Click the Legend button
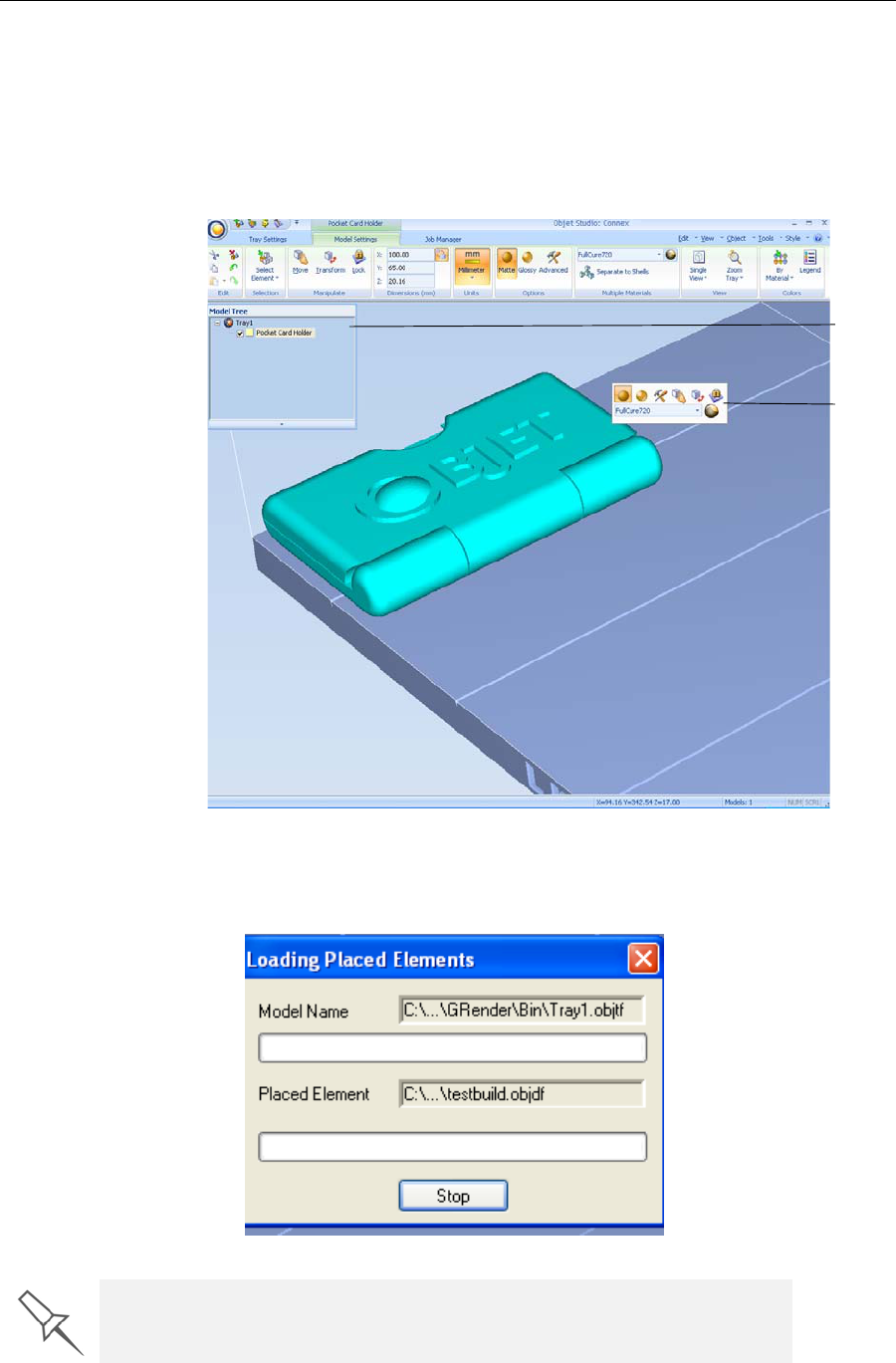Image resolution: width=896 pixels, height=1363 pixels. coord(810,263)
